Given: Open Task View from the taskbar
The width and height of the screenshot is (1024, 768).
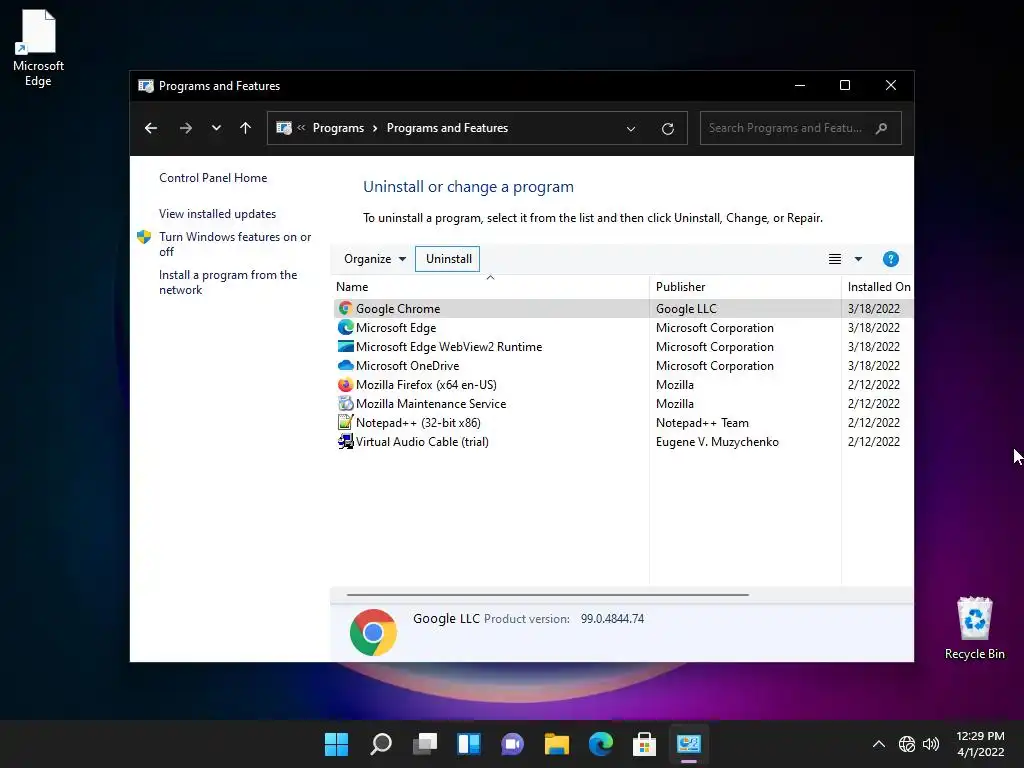Looking at the screenshot, I should coord(424,744).
